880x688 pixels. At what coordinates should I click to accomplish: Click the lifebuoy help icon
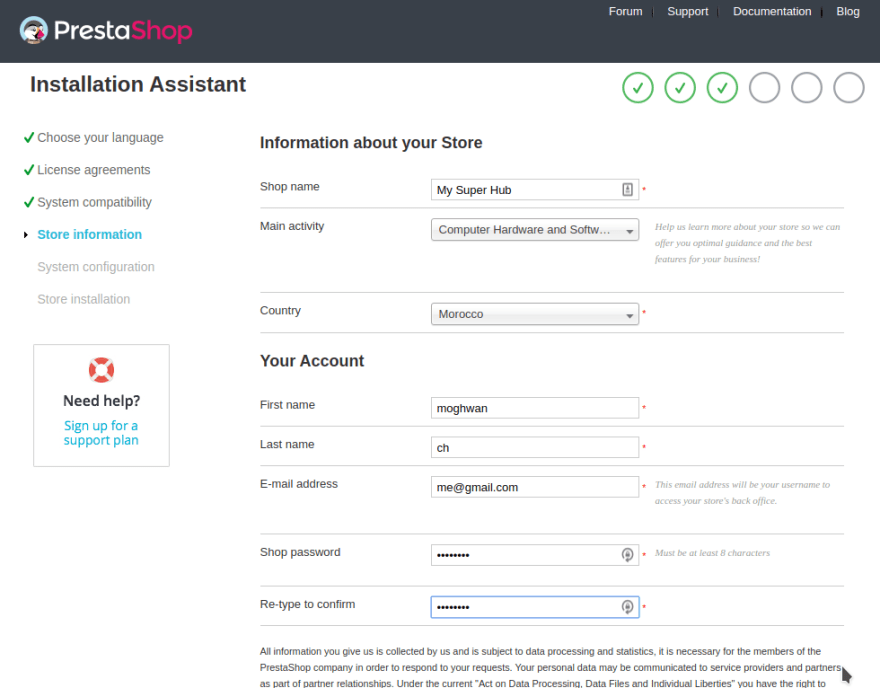click(x=101, y=370)
